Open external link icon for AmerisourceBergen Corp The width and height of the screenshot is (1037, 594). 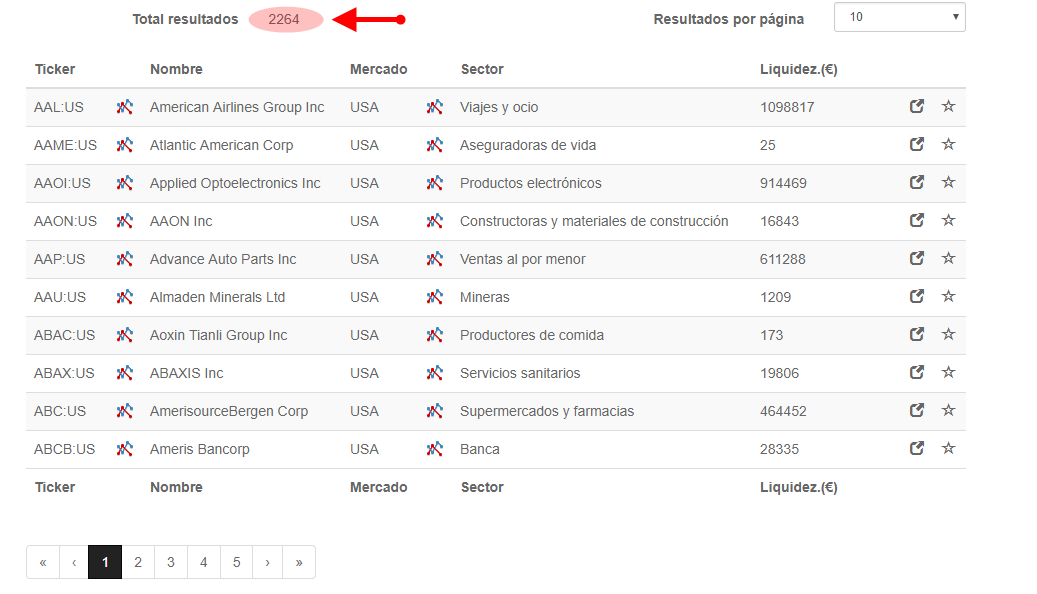coord(917,410)
